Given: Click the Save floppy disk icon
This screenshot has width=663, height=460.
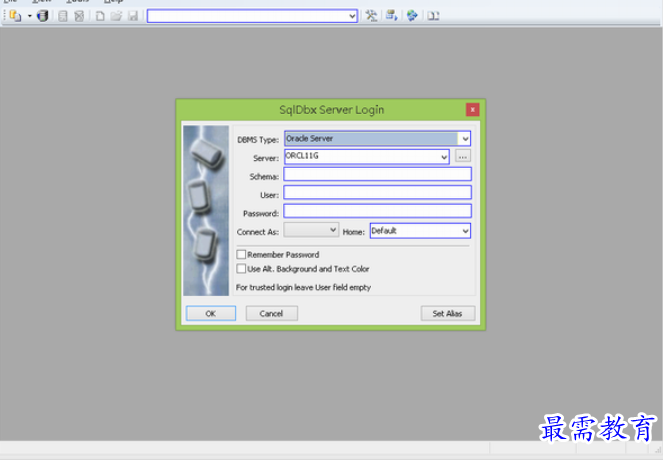Looking at the screenshot, I should pyautogui.click(x=132, y=16).
